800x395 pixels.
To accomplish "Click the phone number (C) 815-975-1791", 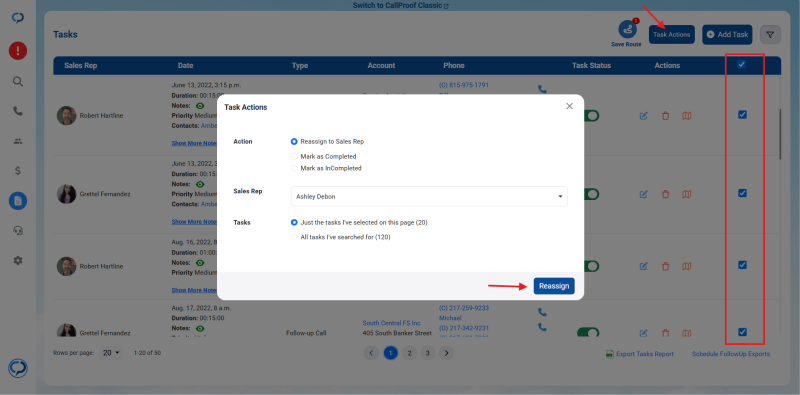I will (x=464, y=85).
